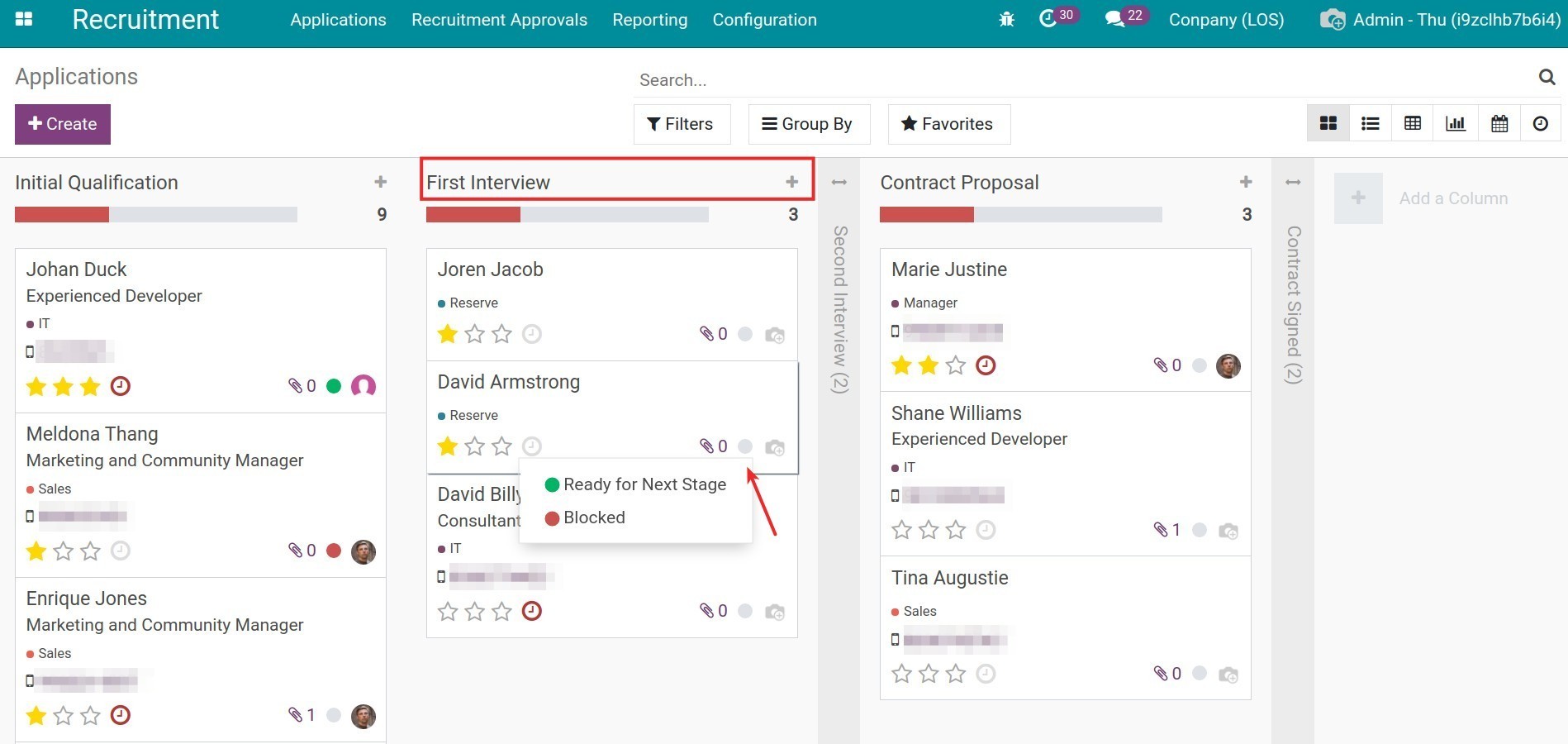Open the attachment paperclip on Shane Williams card
This screenshot has height=744, width=1568.
click(x=1161, y=530)
